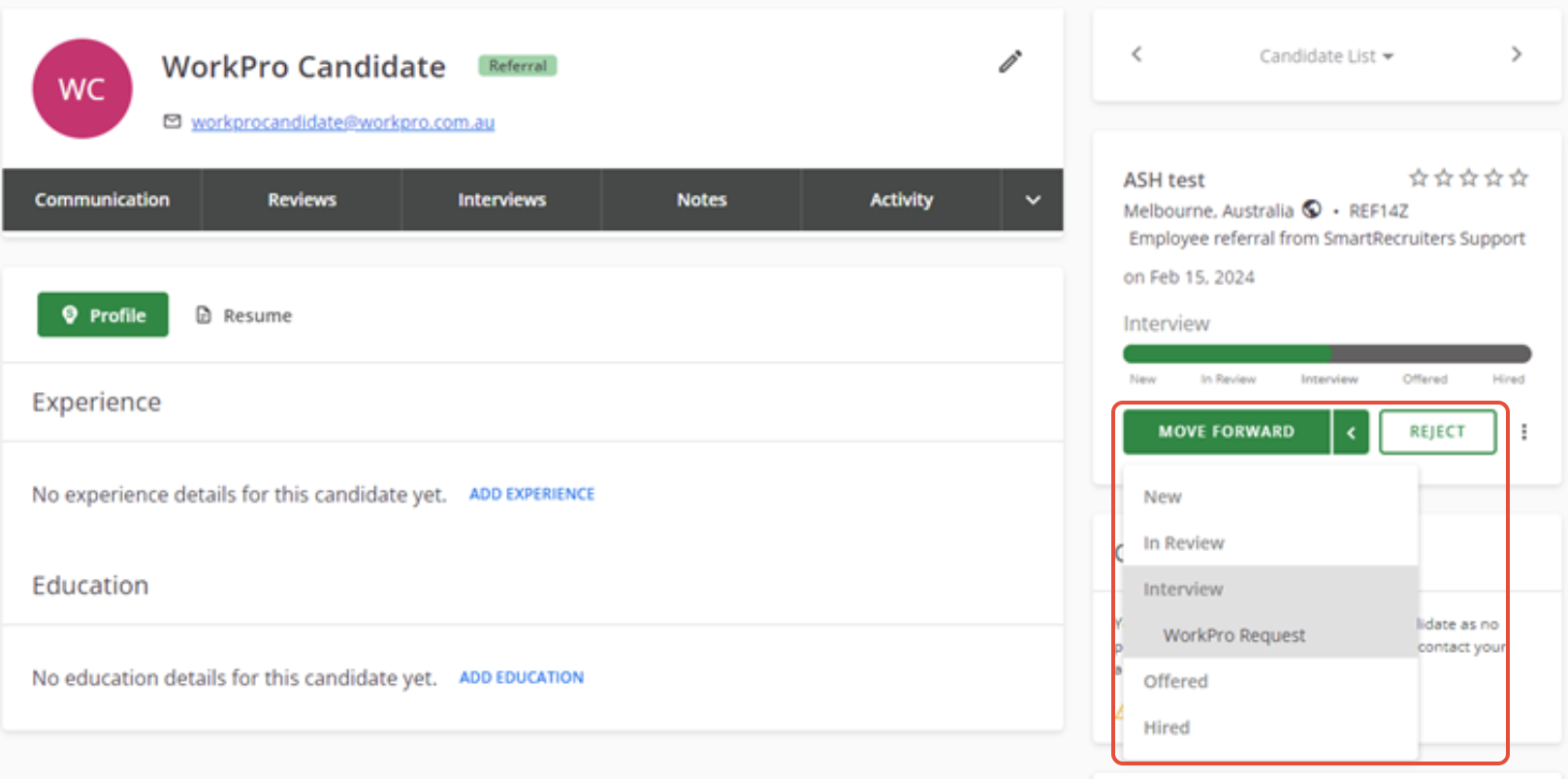The image size is (1568, 779).
Task: Select Hired stage in dropdown
Action: click(1269, 728)
